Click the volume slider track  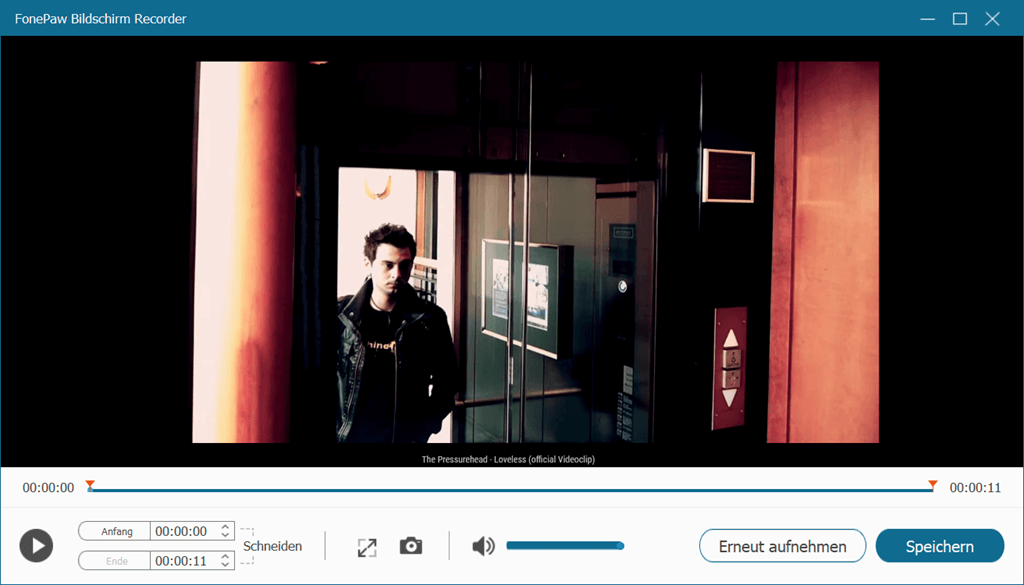[x=563, y=545]
